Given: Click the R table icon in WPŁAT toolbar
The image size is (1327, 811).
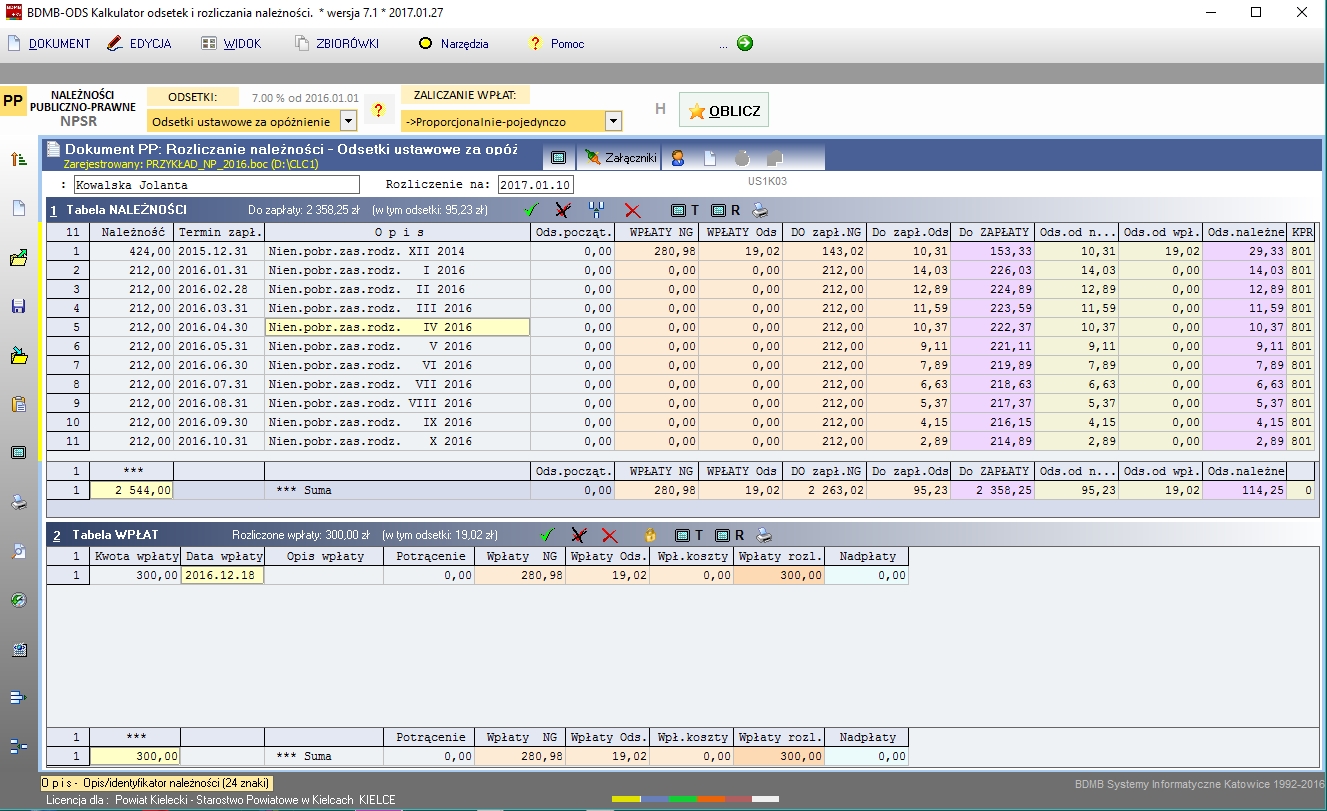Looking at the screenshot, I should [729, 535].
